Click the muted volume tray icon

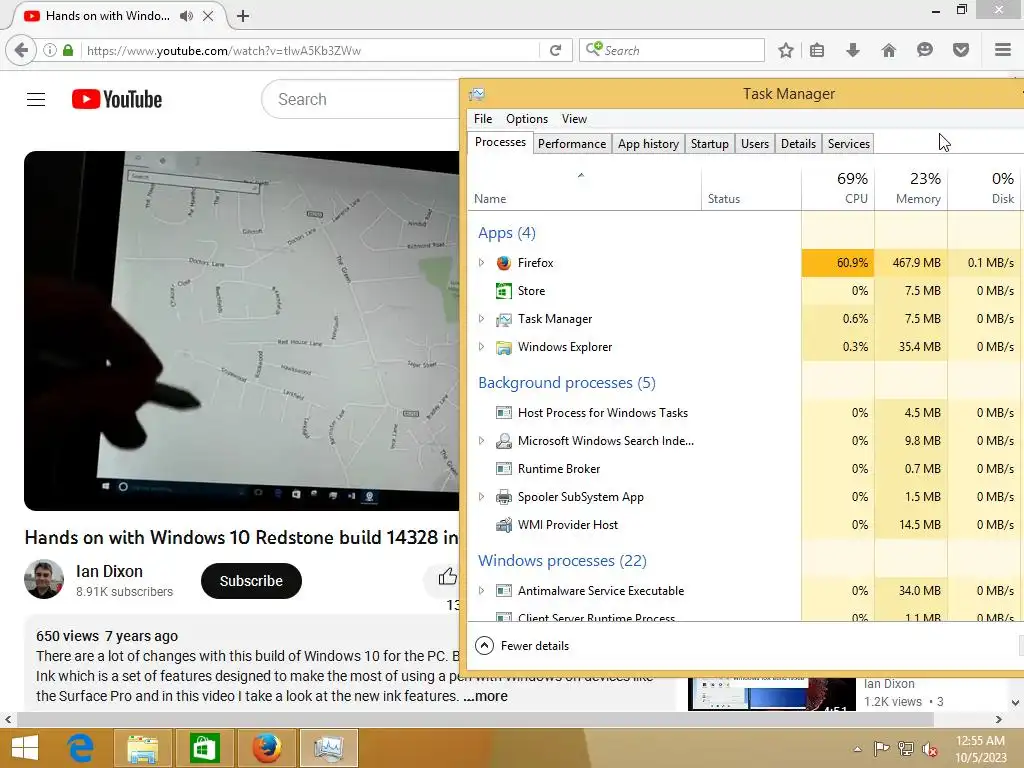click(929, 749)
